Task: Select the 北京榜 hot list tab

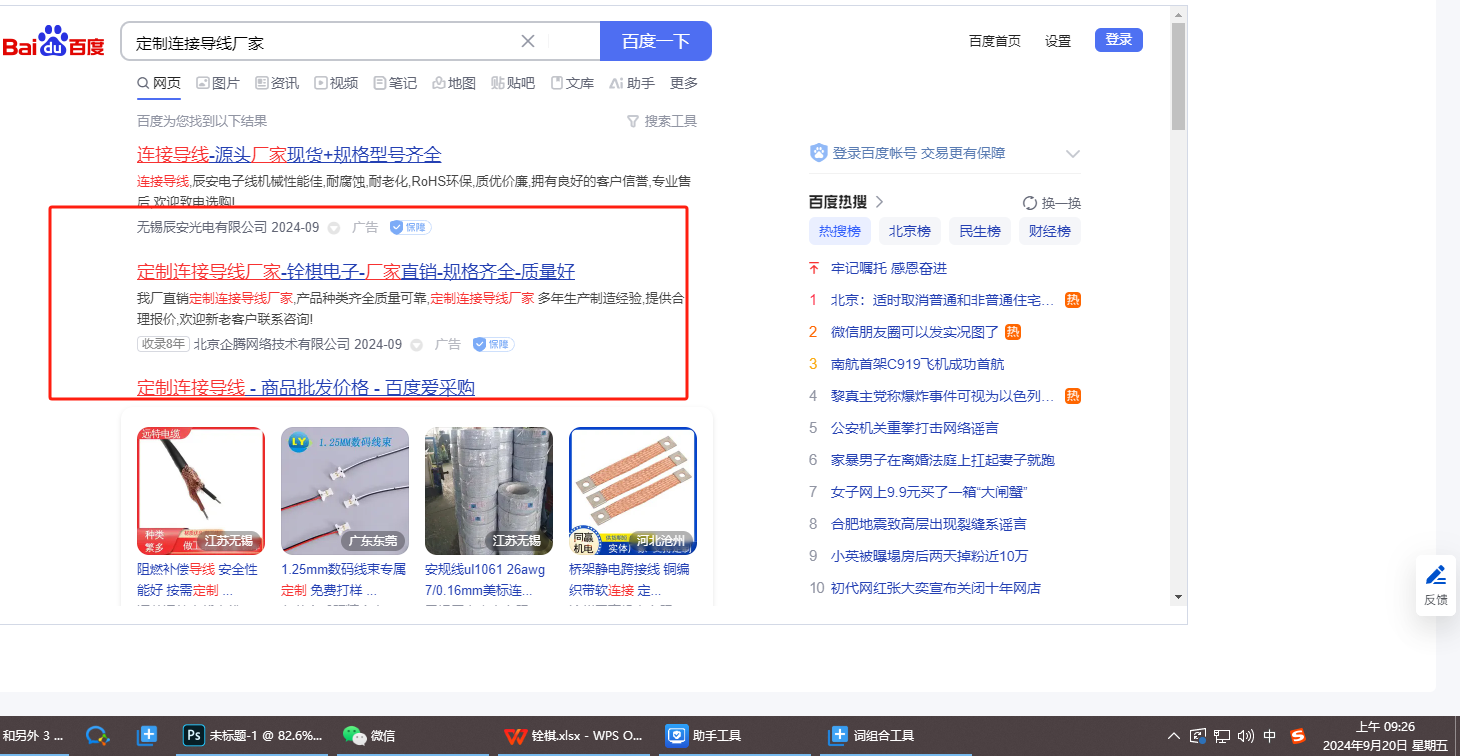Action: tap(909, 231)
